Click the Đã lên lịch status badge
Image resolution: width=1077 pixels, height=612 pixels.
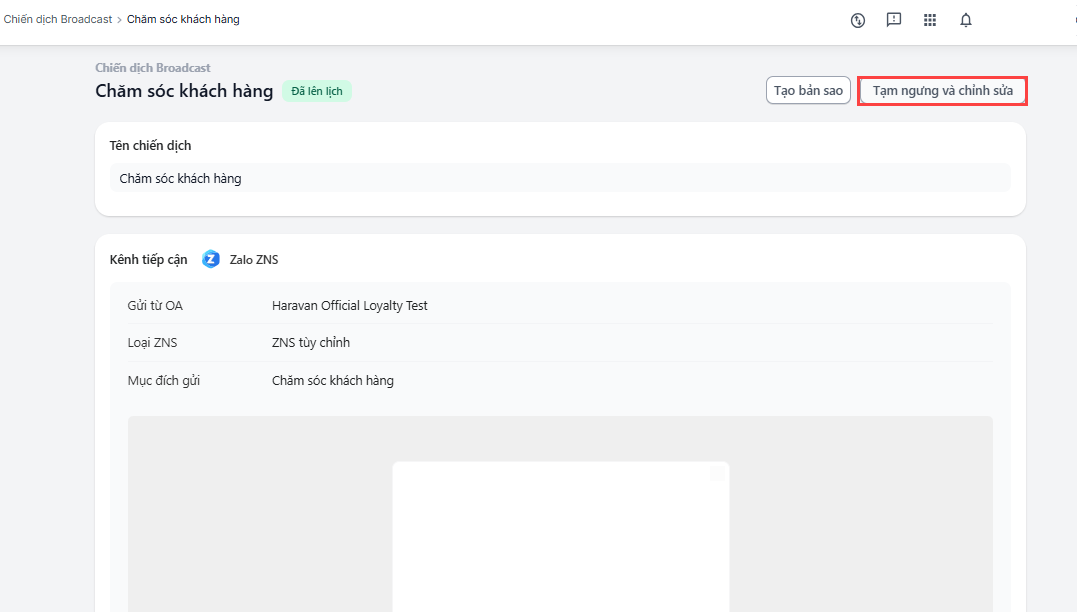click(316, 91)
